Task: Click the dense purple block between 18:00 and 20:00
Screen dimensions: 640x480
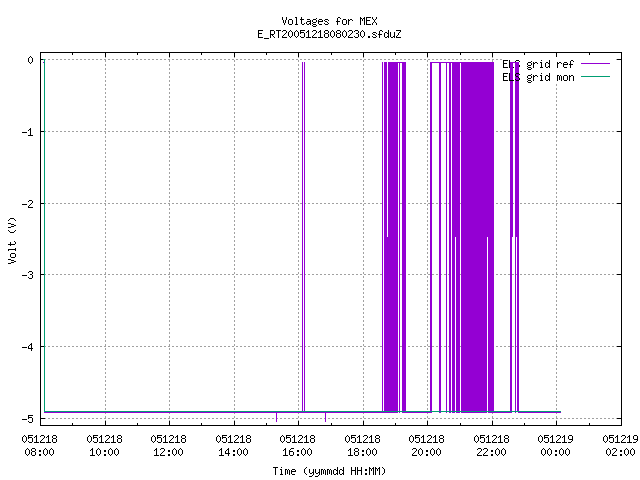Action: point(394,237)
